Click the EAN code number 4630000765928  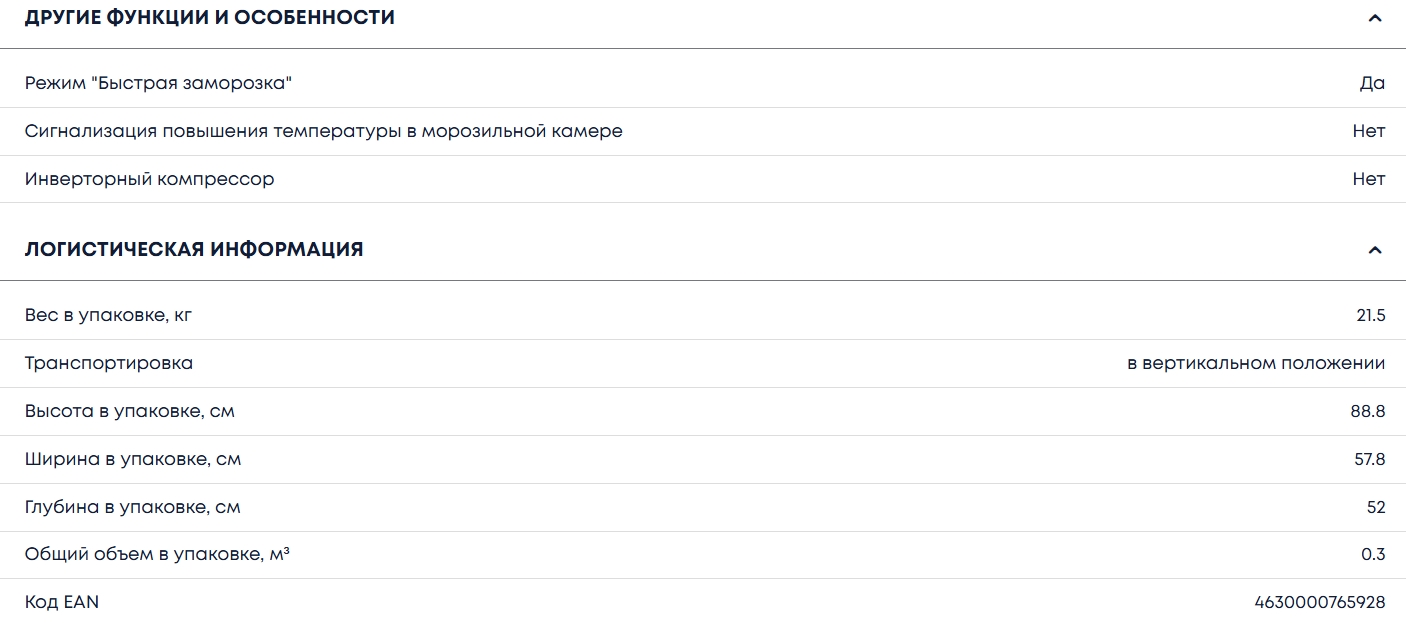pos(1320,602)
